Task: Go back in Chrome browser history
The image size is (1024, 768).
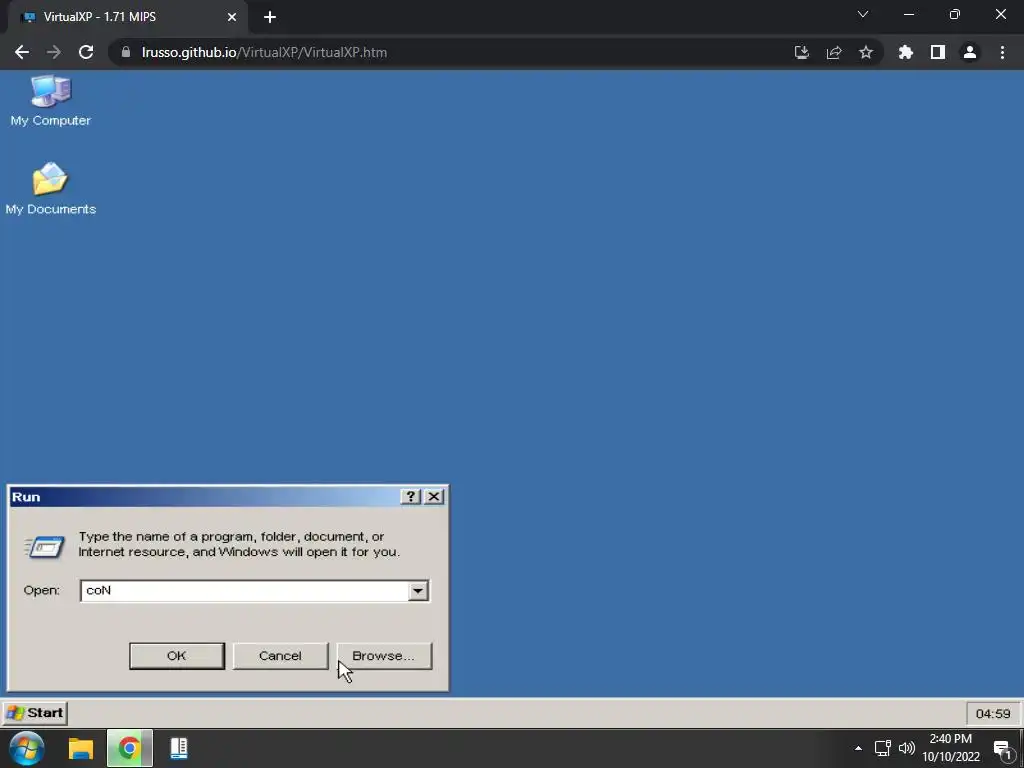Action: (22, 52)
